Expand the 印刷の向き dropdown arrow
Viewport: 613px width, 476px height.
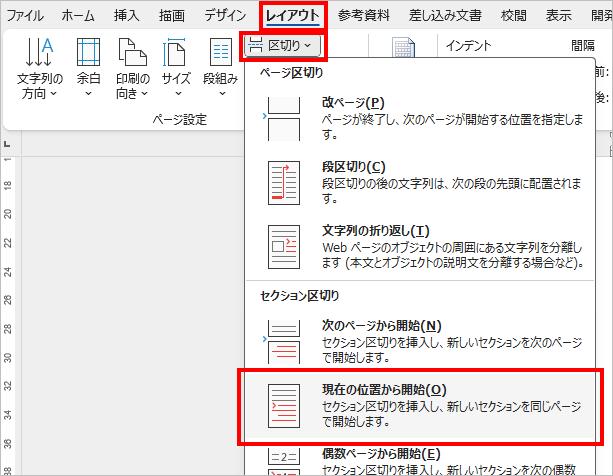point(144,94)
